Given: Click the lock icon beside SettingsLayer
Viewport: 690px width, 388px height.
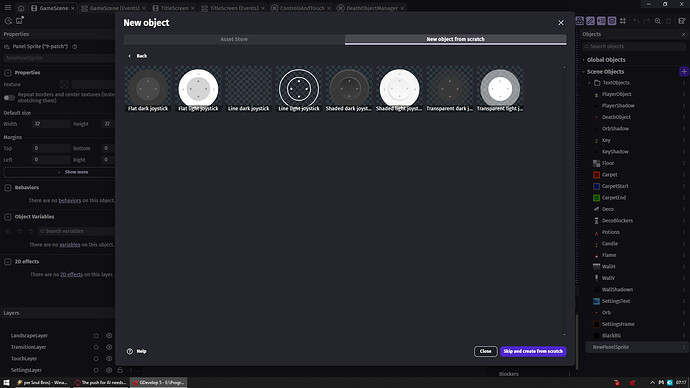Looking at the screenshot, I should tap(120, 370).
